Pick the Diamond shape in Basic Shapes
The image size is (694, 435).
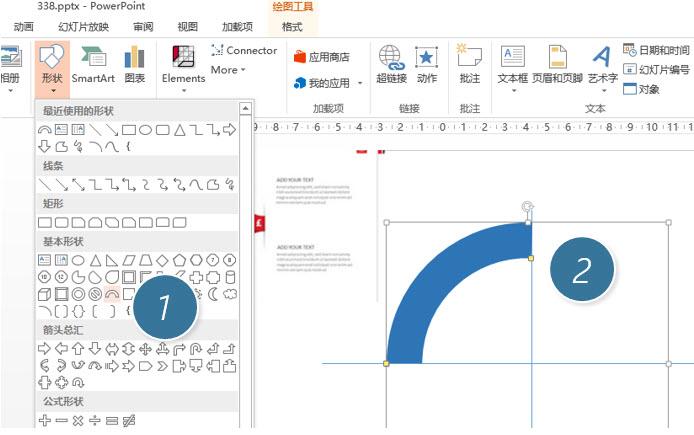162,261
